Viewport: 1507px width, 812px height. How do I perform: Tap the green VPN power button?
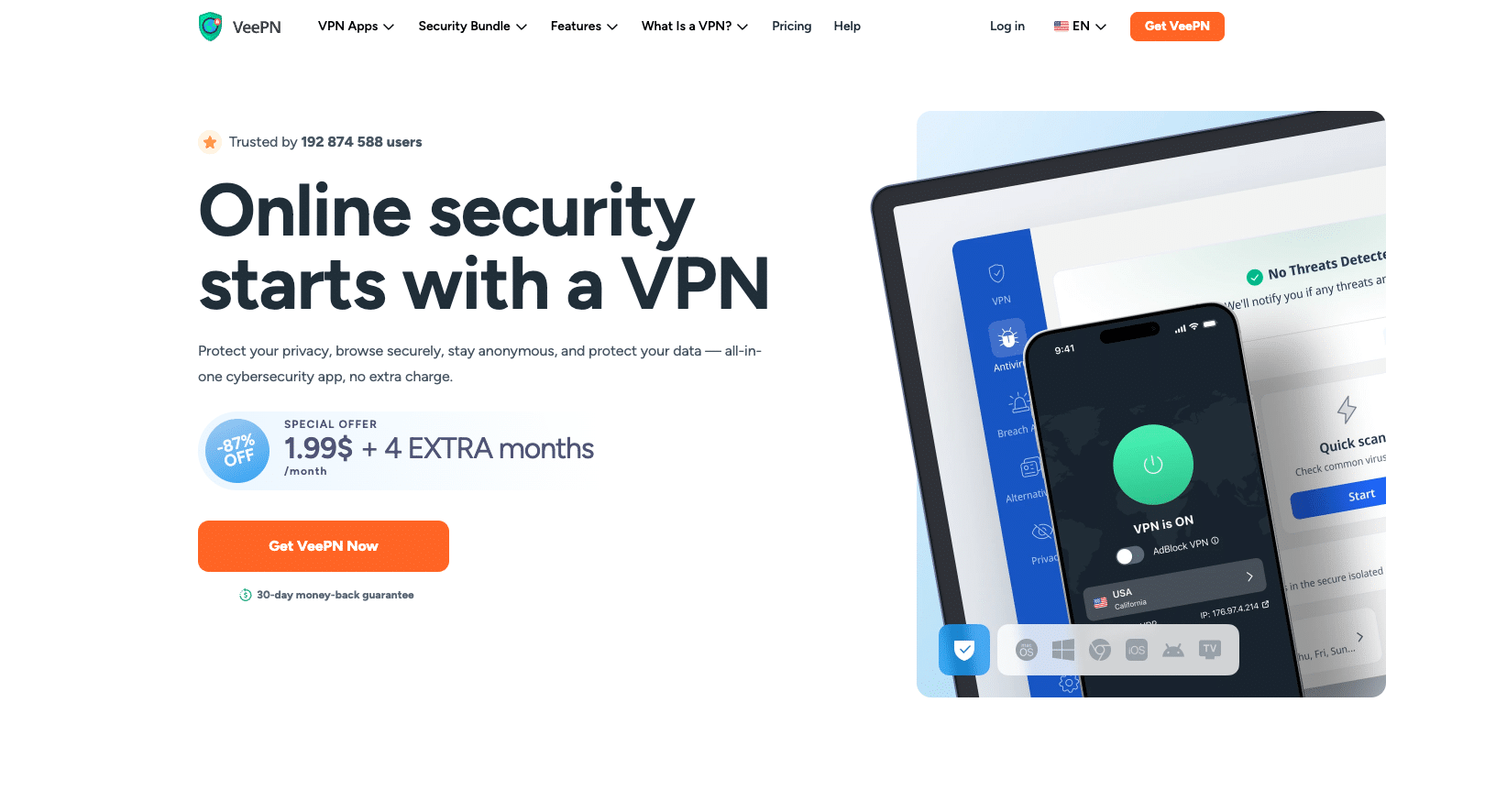click(1153, 465)
